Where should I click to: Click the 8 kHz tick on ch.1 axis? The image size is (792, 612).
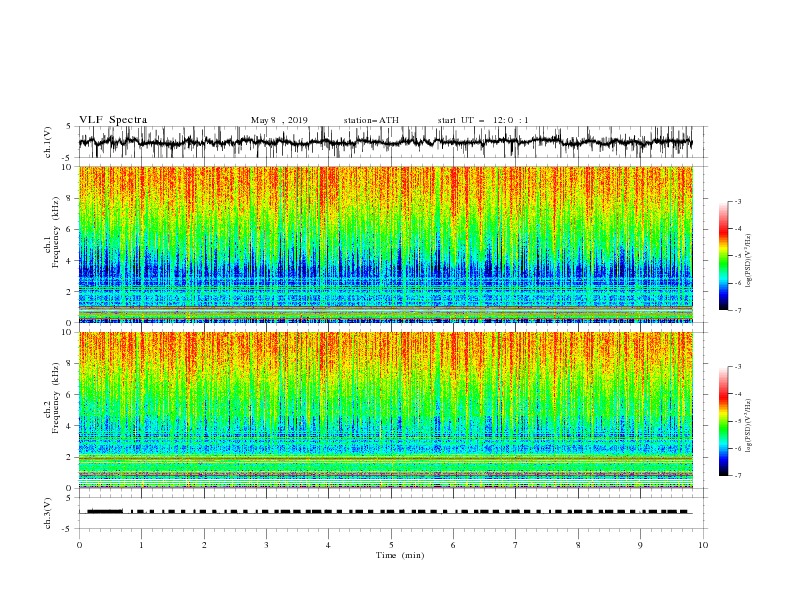pyautogui.click(x=70, y=198)
